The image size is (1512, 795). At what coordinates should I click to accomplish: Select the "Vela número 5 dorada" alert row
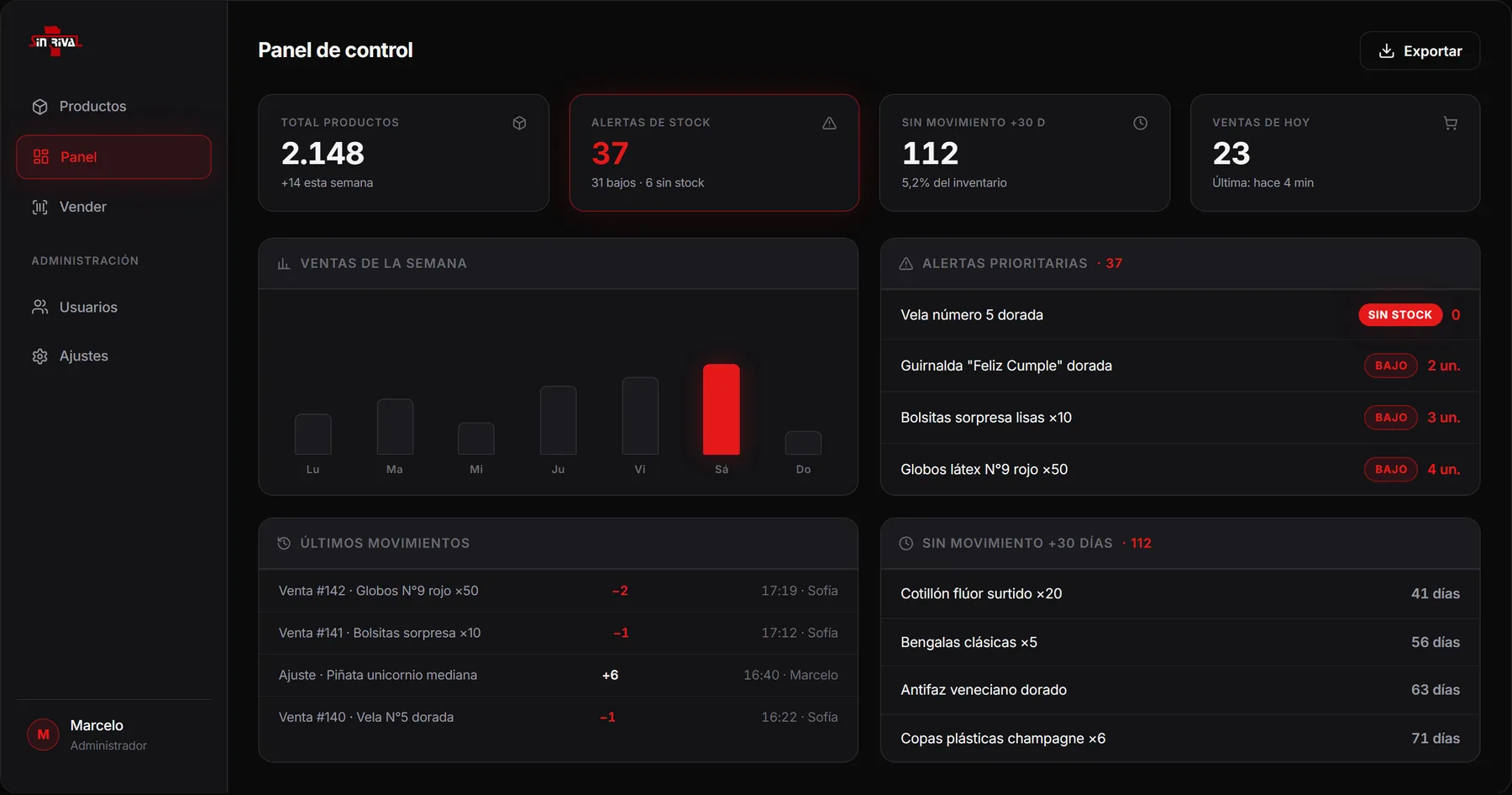[1180, 315]
